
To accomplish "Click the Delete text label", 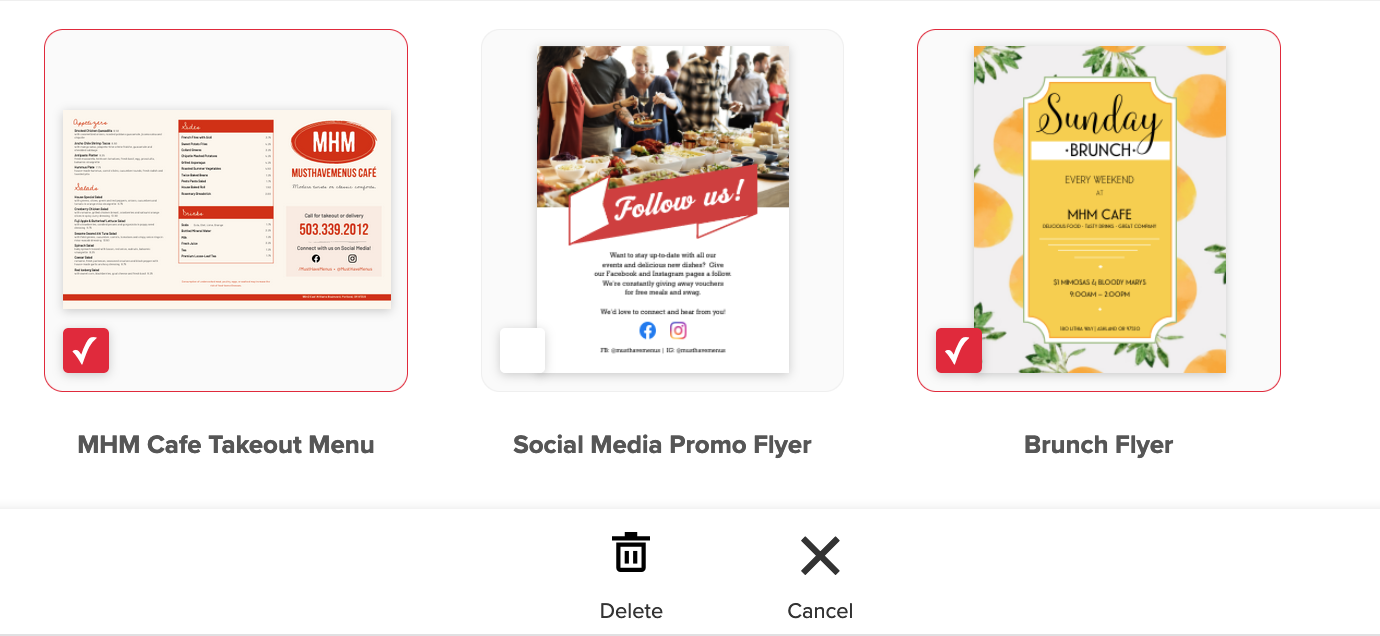I will tap(631, 611).
